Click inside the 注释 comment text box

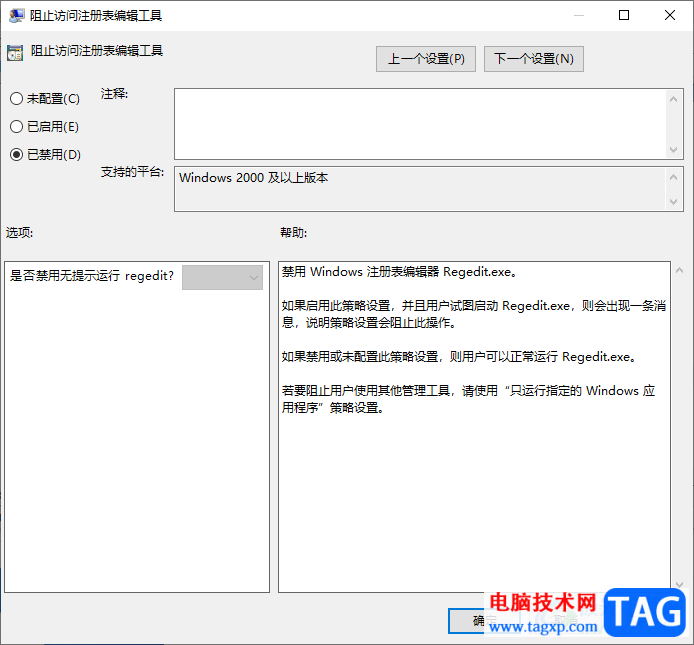pos(420,124)
